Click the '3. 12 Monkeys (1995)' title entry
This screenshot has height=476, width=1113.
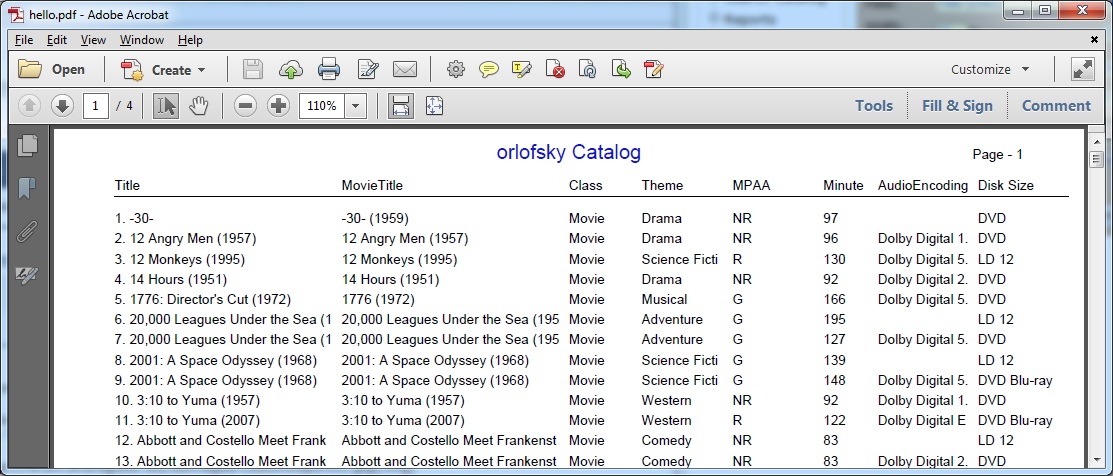tap(180, 259)
